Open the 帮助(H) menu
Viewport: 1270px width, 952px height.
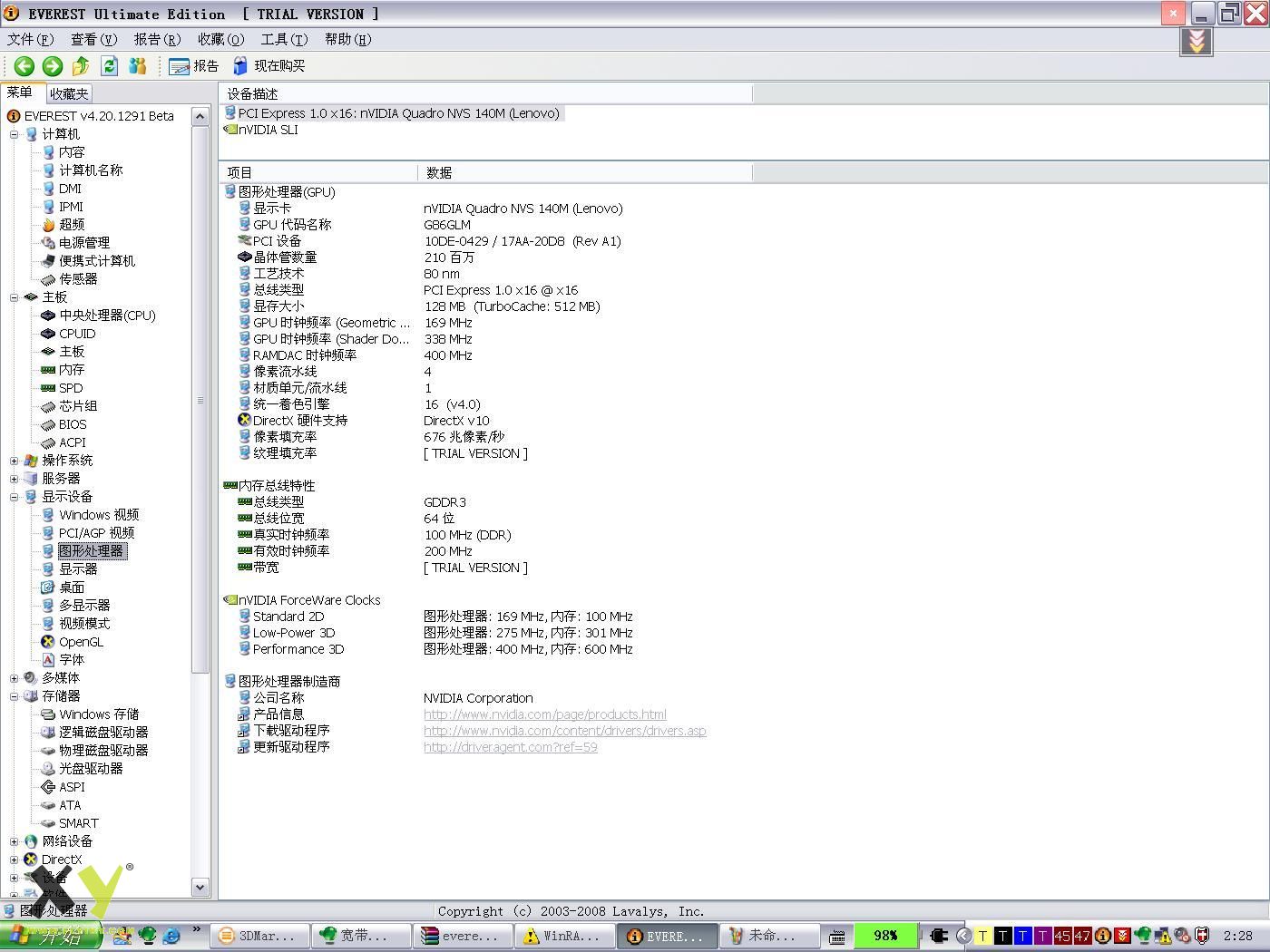347,39
